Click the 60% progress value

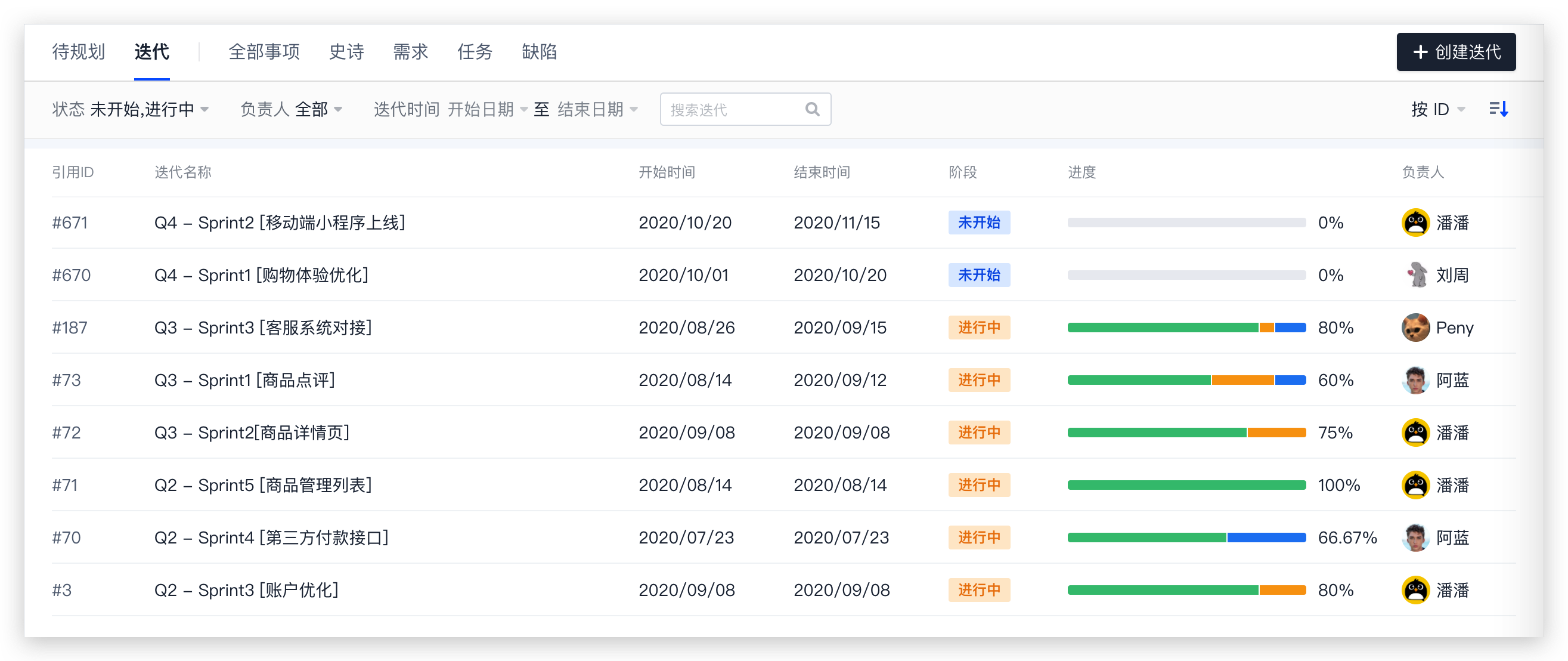point(1335,380)
